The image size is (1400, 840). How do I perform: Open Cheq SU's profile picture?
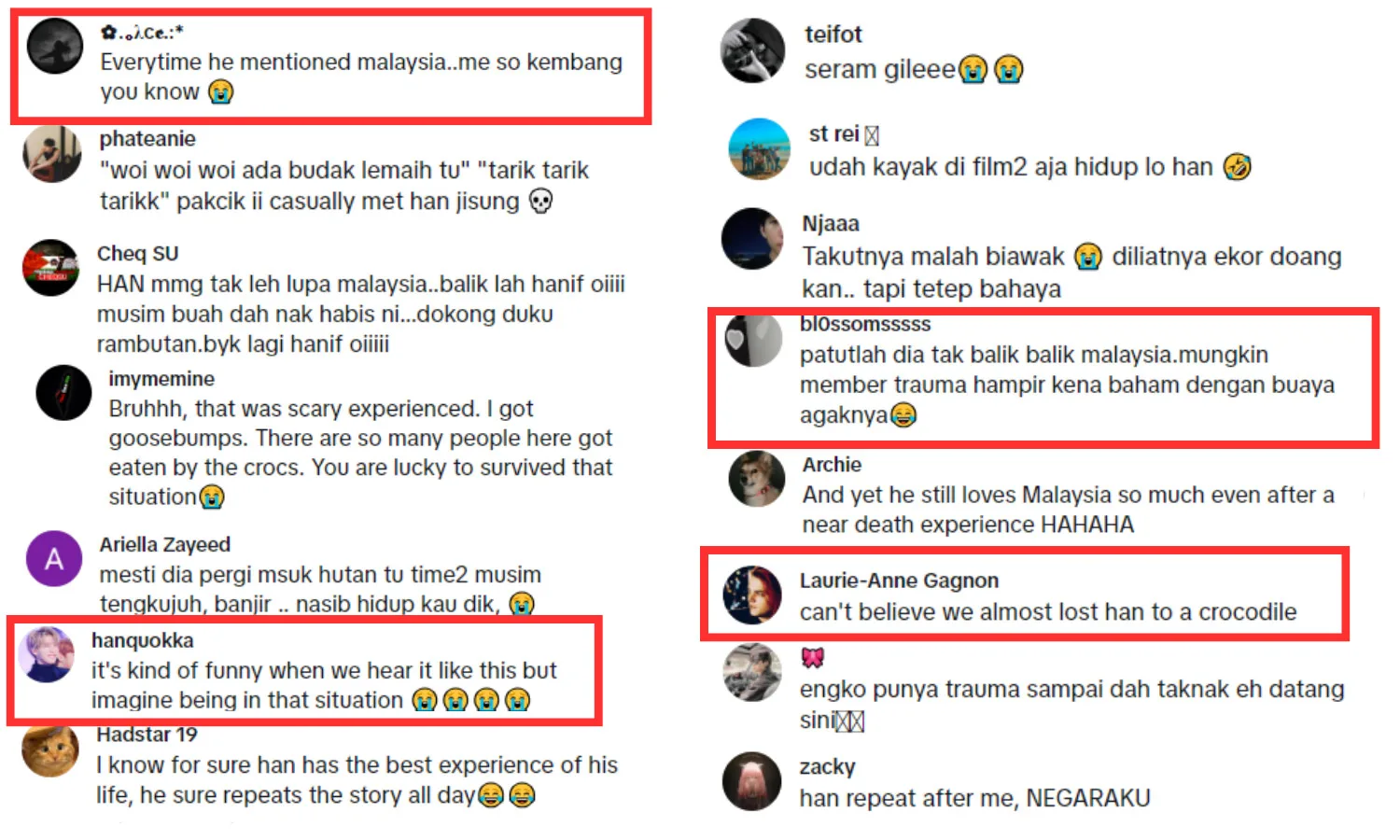[x=51, y=268]
